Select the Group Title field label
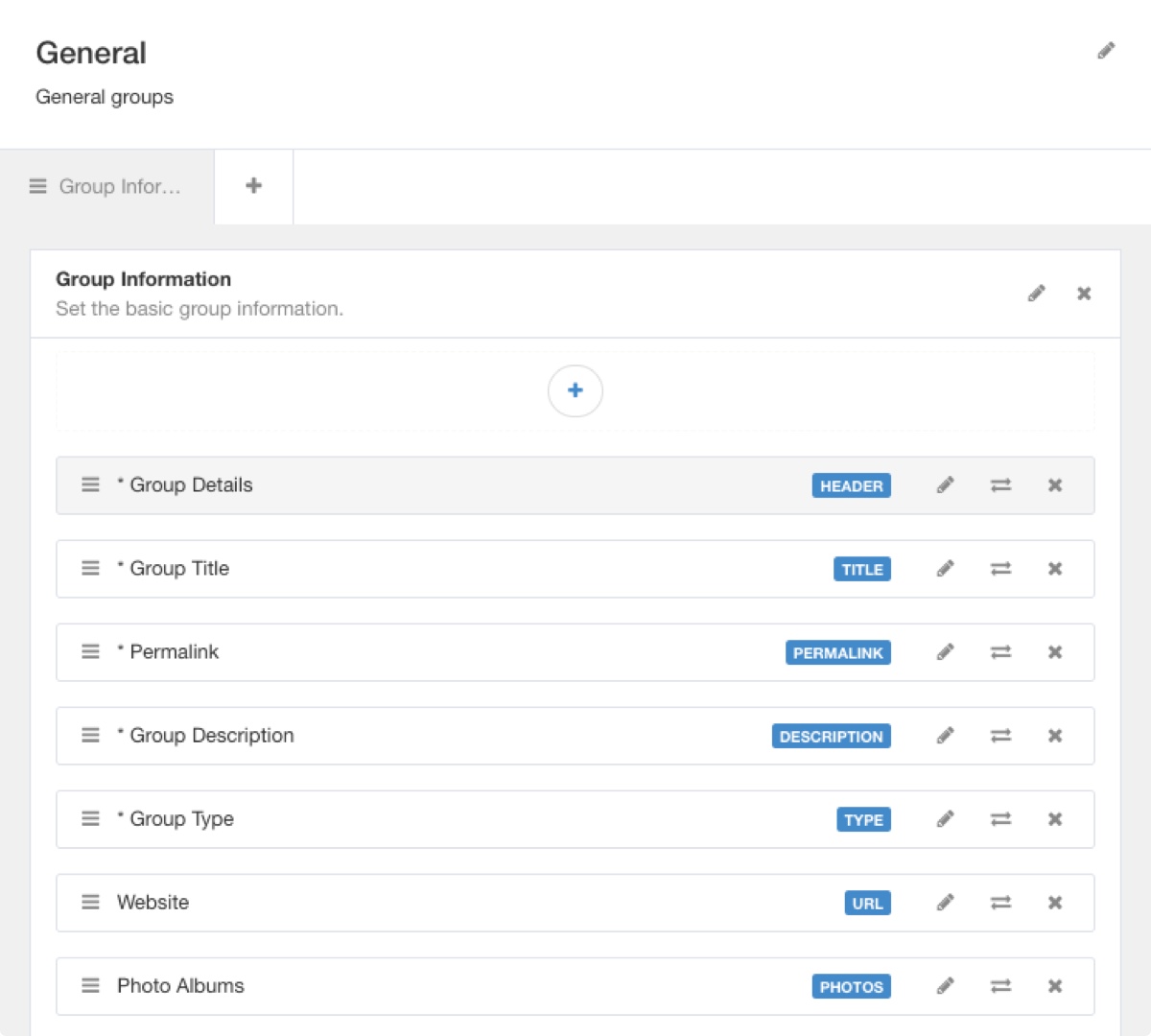Image resolution: width=1151 pixels, height=1036 pixels. pyautogui.click(x=174, y=569)
